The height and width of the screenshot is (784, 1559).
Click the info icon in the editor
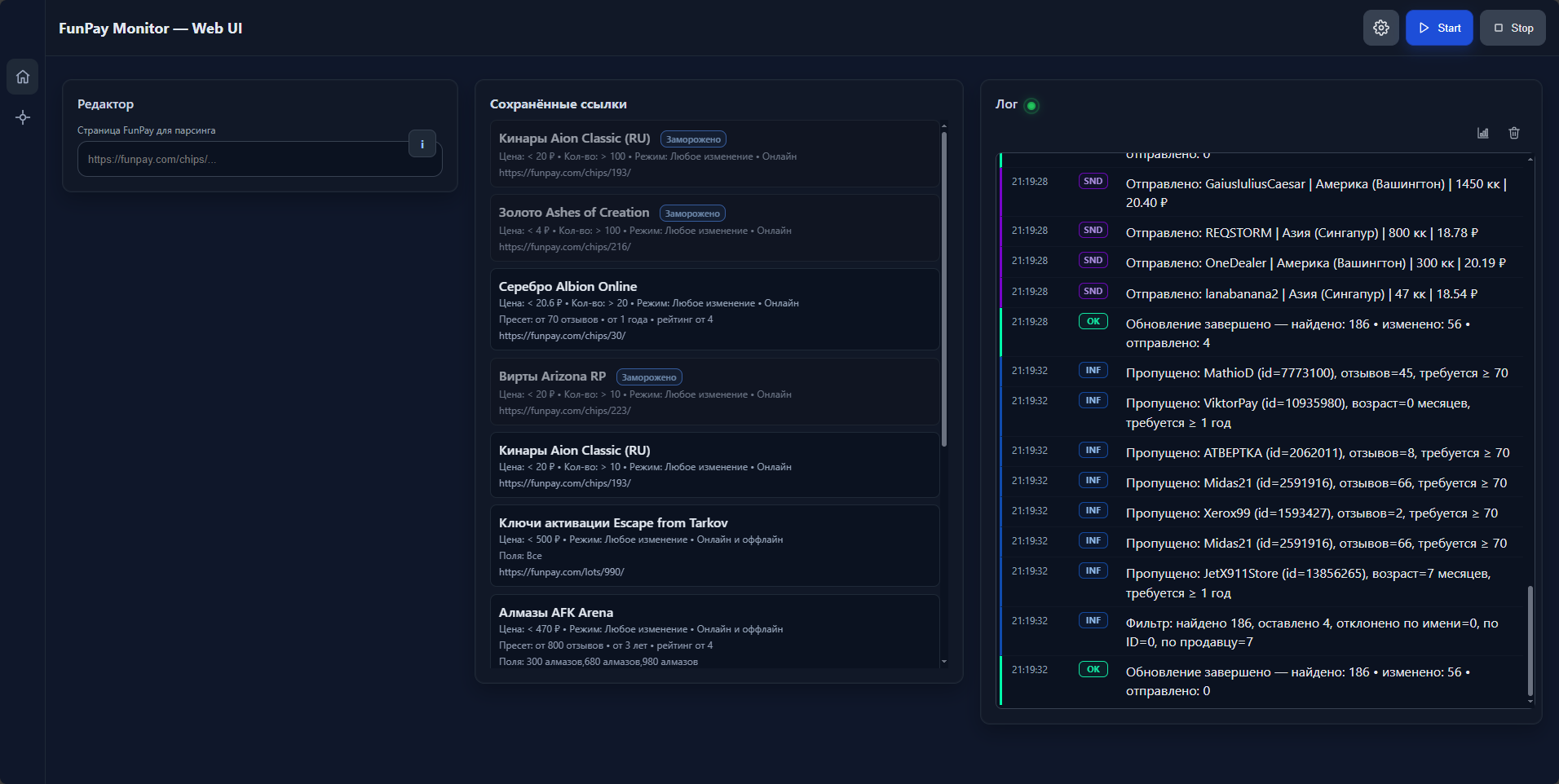click(x=422, y=143)
